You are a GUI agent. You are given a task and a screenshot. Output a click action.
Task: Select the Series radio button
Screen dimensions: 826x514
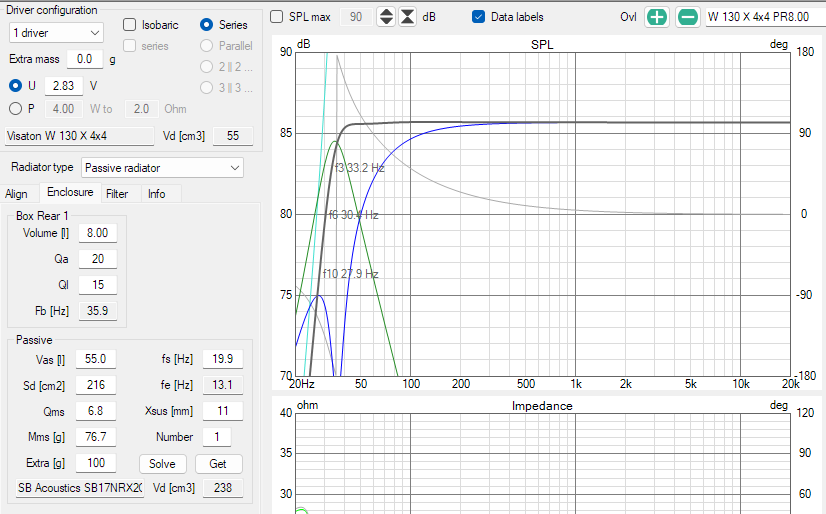(206, 25)
